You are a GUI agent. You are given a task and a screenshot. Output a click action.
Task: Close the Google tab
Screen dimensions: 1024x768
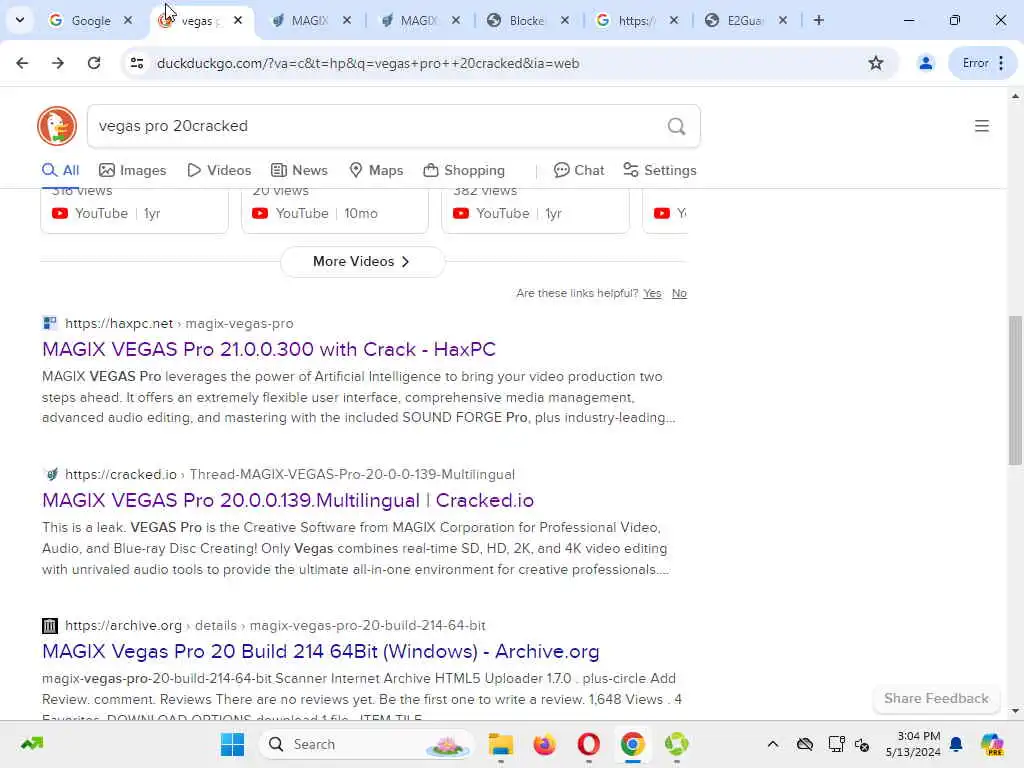pyautogui.click(x=128, y=20)
